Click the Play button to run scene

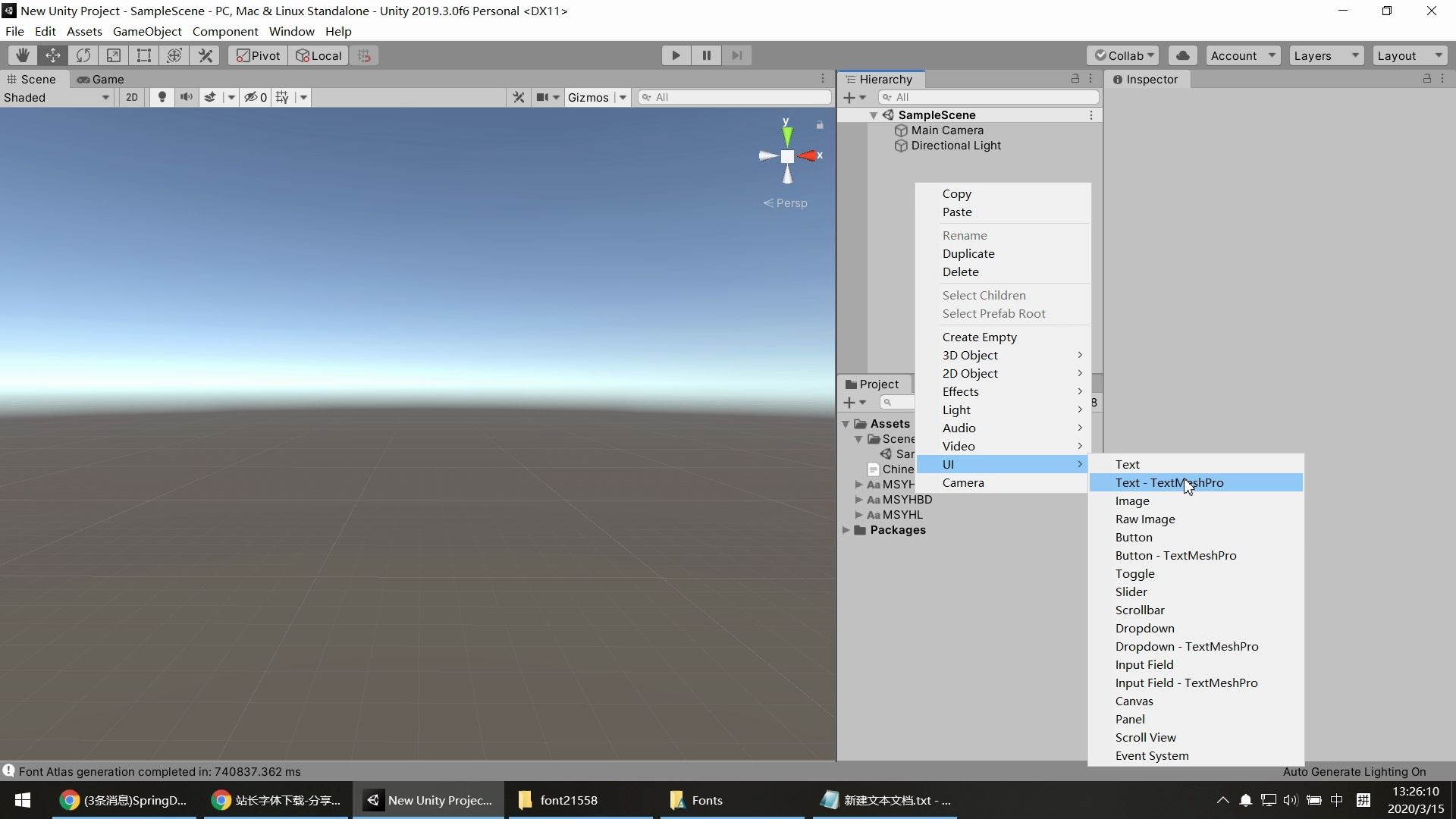(675, 55)
